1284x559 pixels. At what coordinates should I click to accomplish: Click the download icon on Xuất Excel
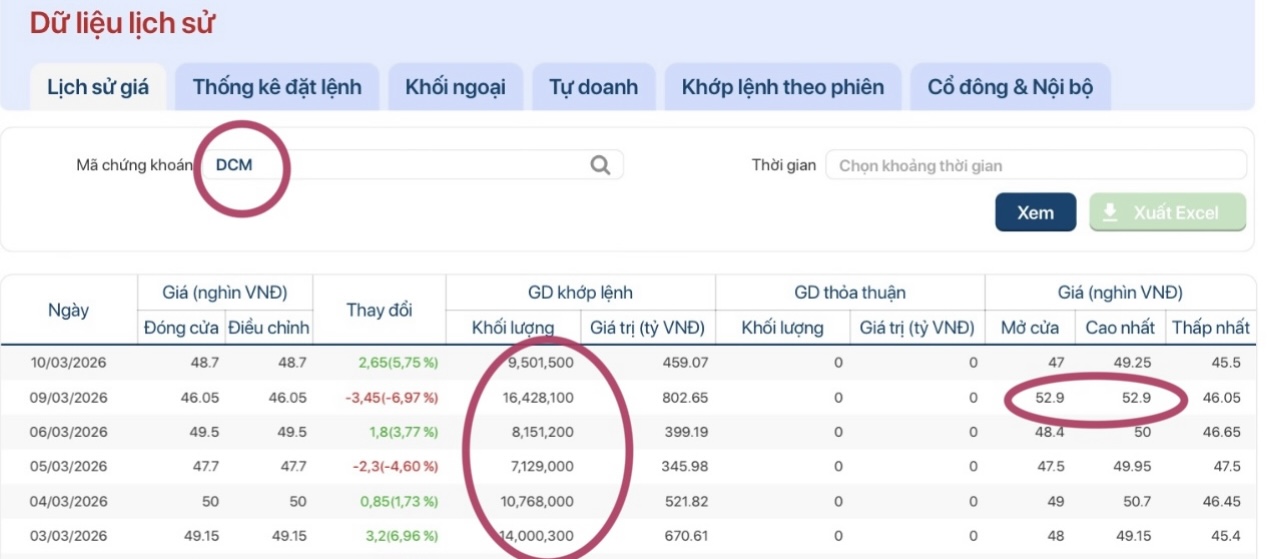1110,213
